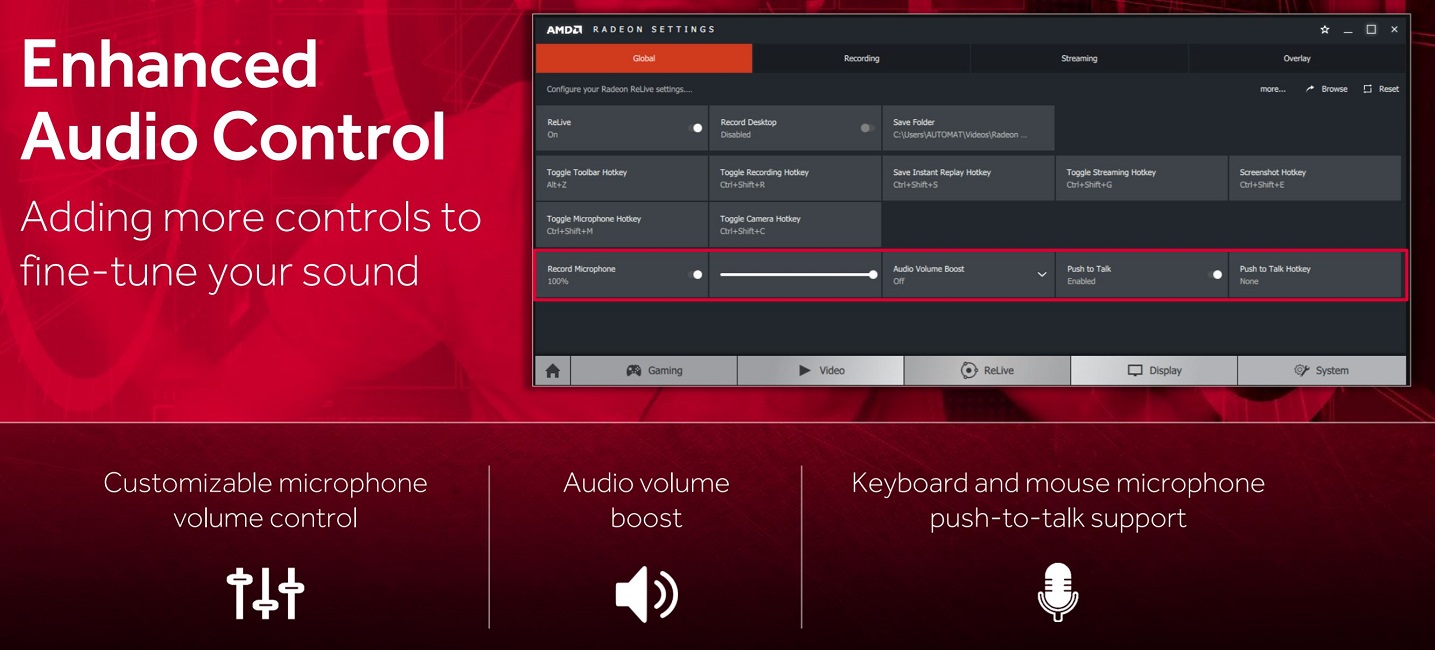This screenshot has height=650, width=1435.
Task: Disable the Push to Talk switch
Action: point(1216,274)
